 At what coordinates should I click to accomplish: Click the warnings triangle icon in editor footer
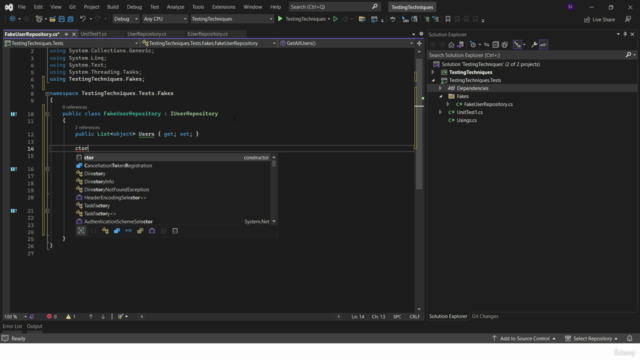click(x=68, y=317)
